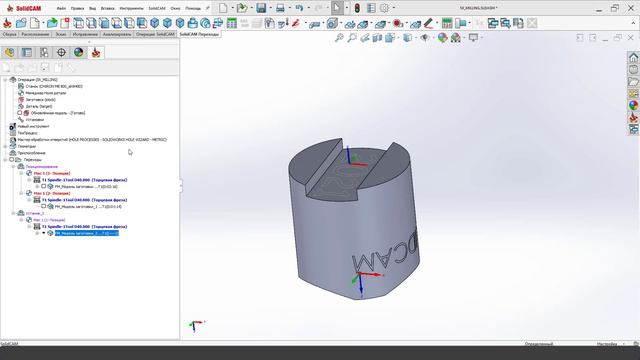The width and height of the screenshot is (640, 360).
Task: Click the view settings monitor icon
Action: tap(473, 38)
